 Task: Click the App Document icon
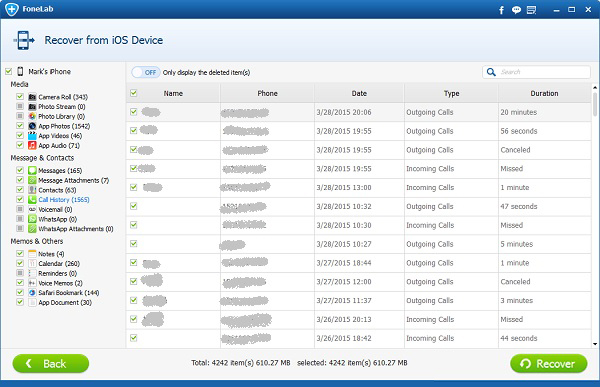(32, 302)
